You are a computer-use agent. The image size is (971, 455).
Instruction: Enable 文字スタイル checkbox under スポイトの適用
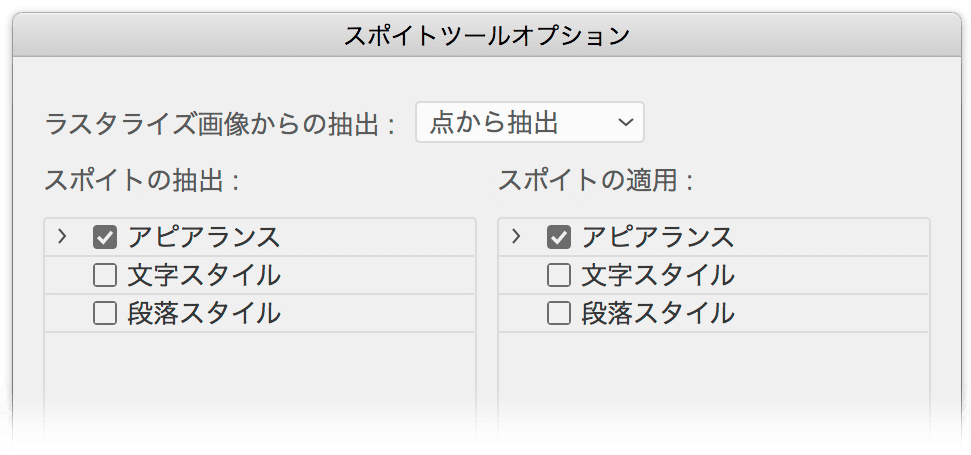click(x=559, y=275)
